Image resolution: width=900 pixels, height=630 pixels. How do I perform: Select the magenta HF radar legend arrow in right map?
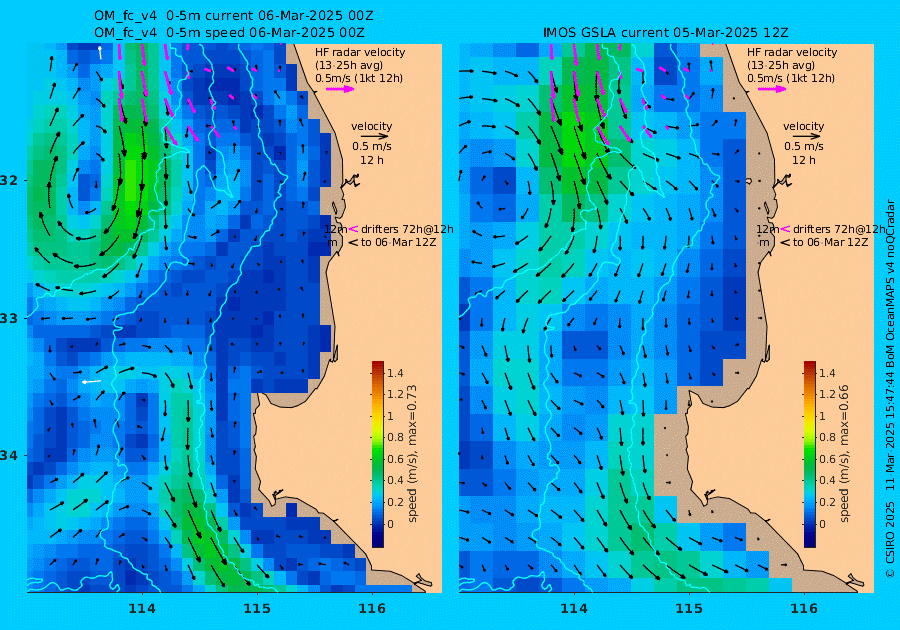point(772,89)
